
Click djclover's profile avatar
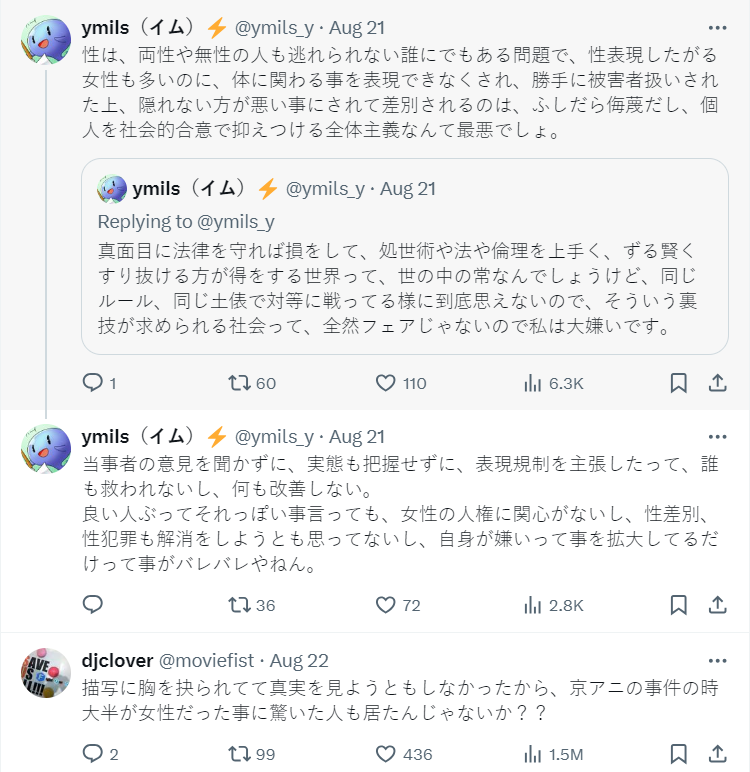[46, 673]
